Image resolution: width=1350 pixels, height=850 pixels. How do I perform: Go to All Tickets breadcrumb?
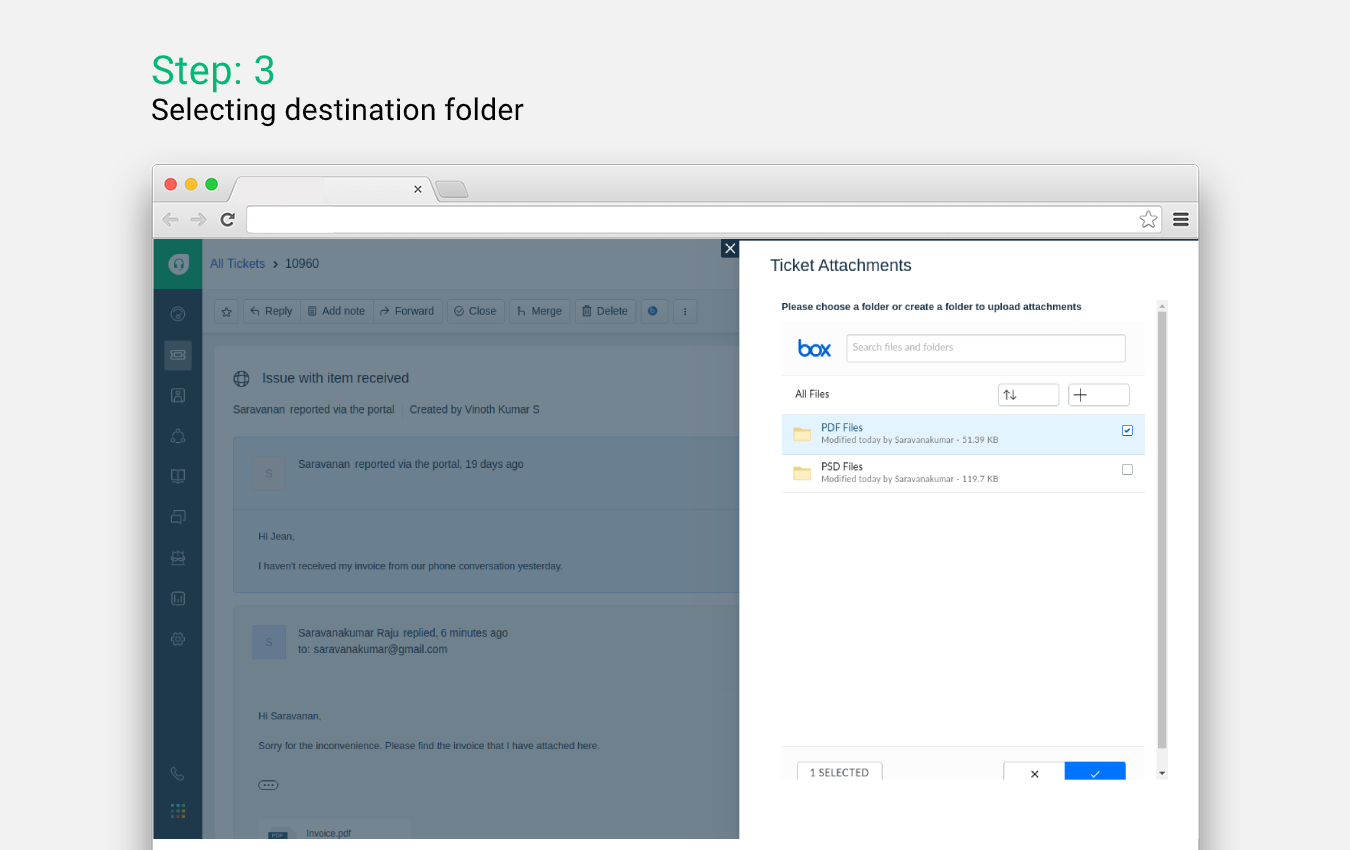coord(237,264)
